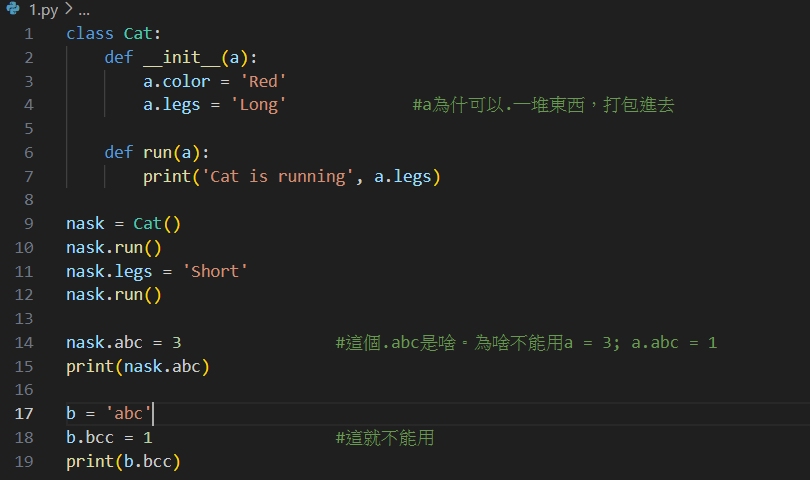Click the breadcrumb chevron after 1.py
This screenshot has width=810, height=480.
pyautogui.click(x=68, y=9)
